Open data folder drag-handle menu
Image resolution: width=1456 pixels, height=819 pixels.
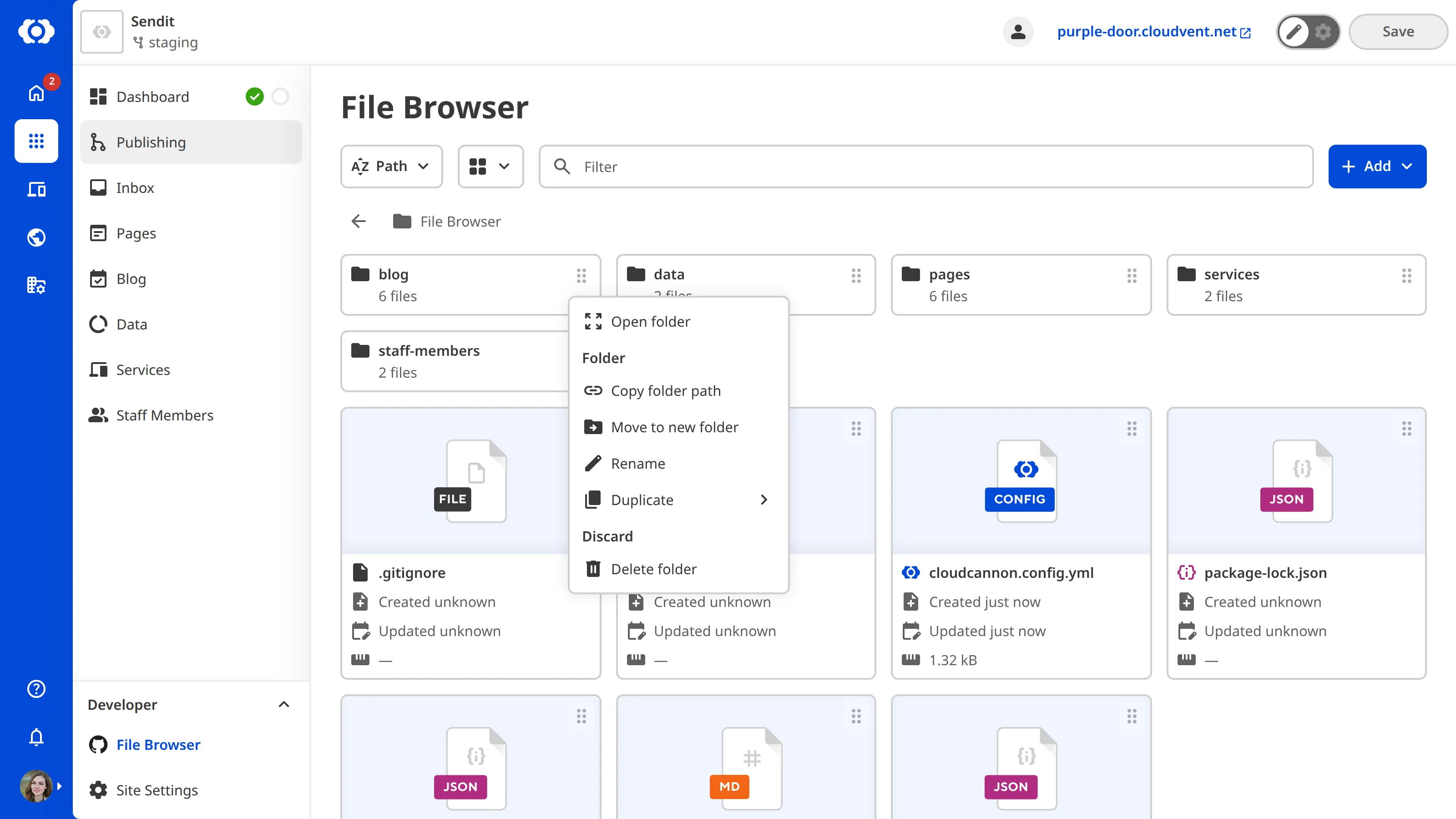[856, 276]
